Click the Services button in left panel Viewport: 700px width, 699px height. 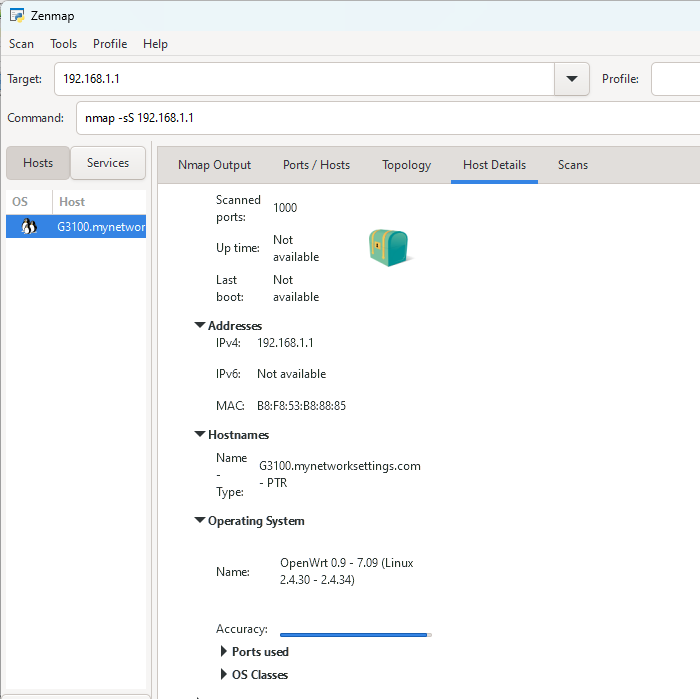click(108, 163)
